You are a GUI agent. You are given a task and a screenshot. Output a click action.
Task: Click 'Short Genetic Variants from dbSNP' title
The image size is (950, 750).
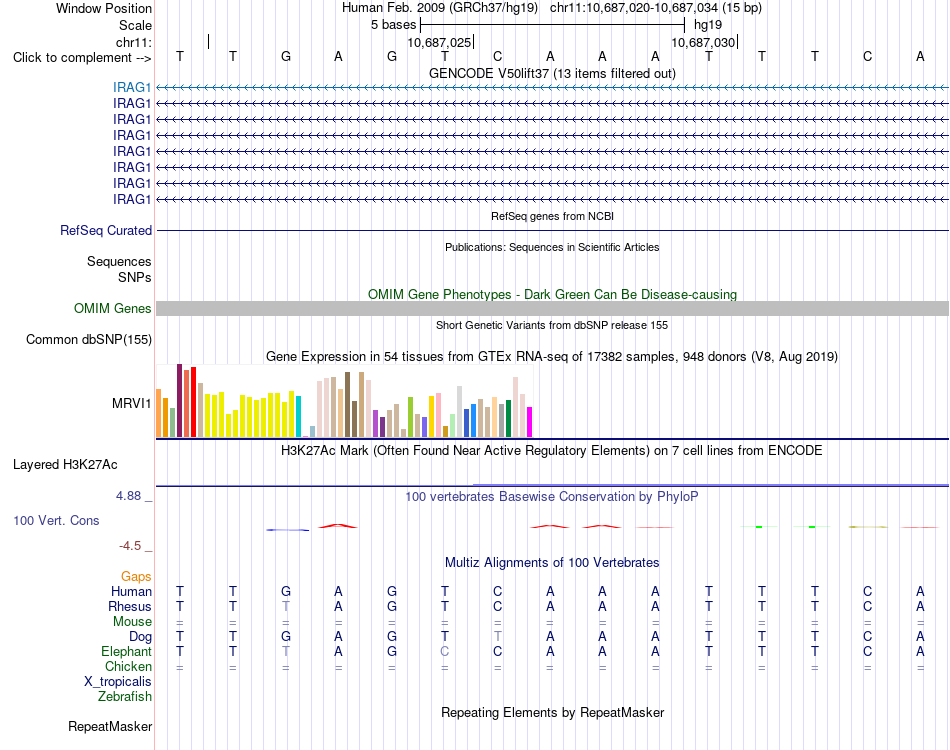552,325
